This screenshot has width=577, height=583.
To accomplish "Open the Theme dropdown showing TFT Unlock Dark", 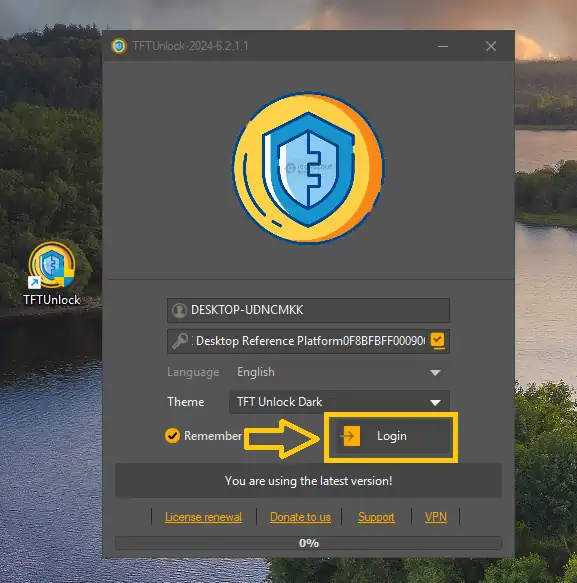I will tap(339, 402).
